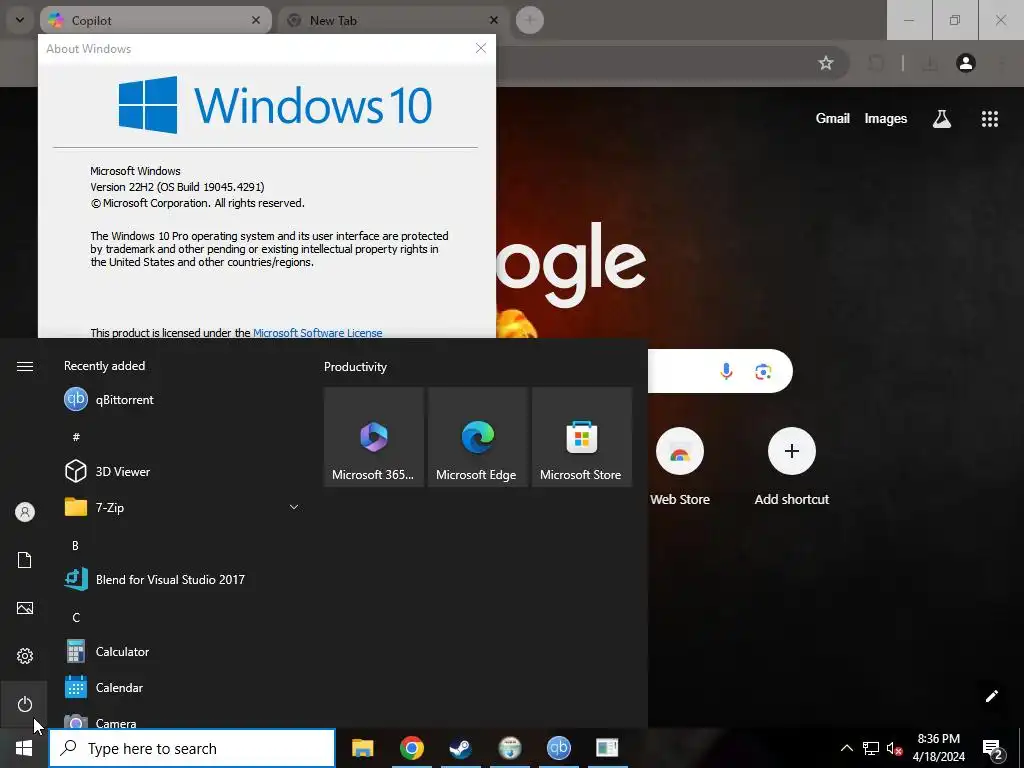Open File Explorer from the taskbar
Screen dimensions: 1024x768
click(x=362, y=748)
